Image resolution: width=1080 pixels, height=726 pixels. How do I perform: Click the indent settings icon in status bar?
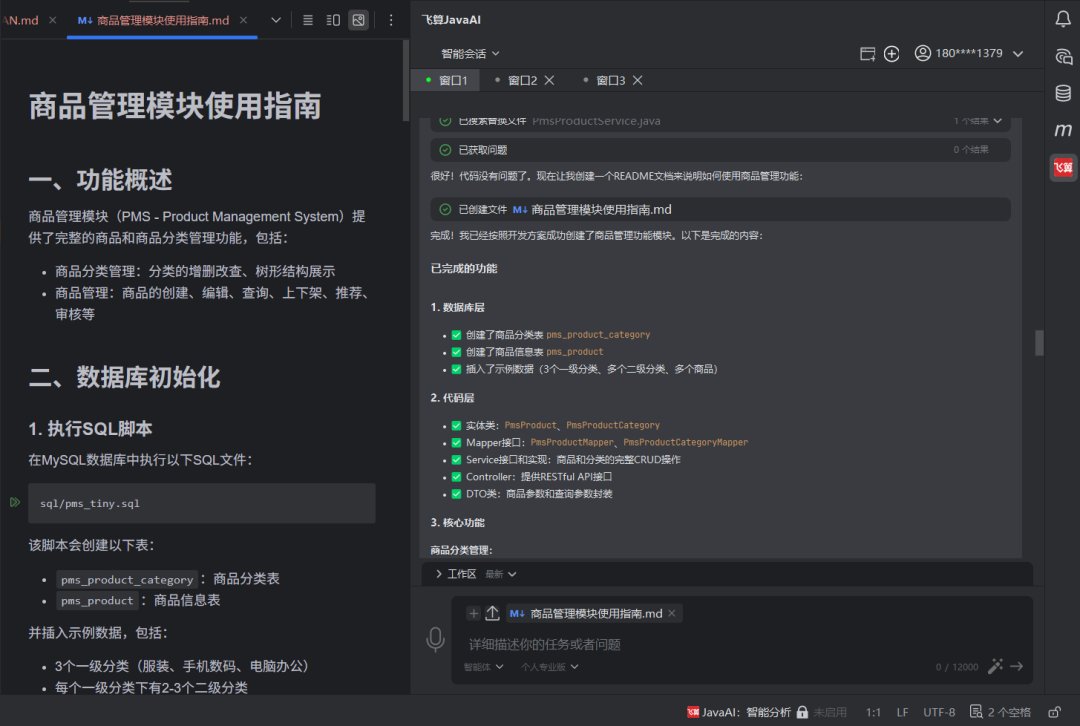(976, 712)
